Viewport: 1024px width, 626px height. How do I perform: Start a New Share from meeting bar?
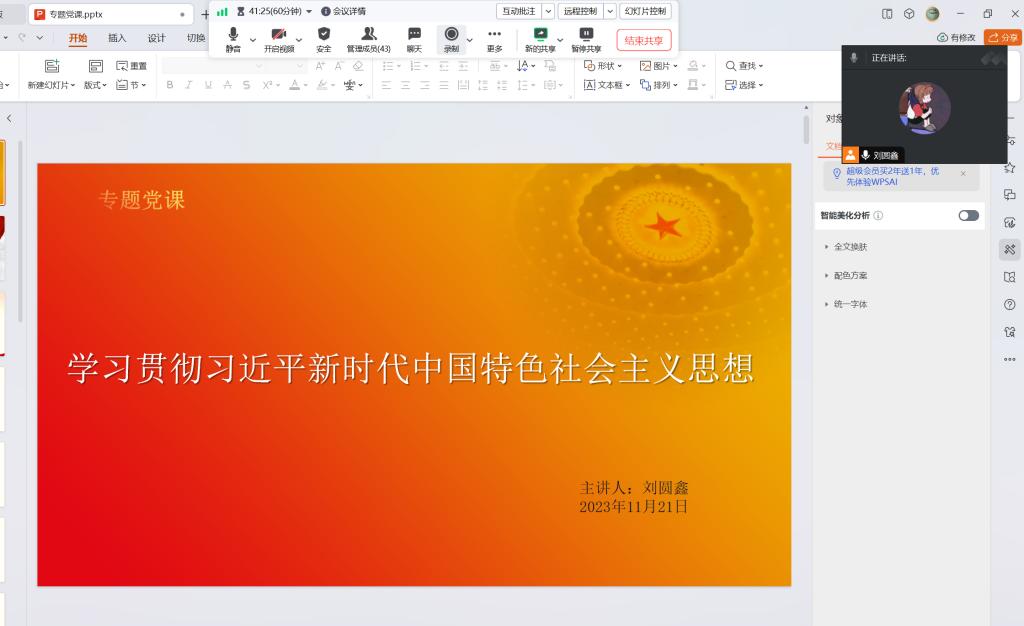pos(540,38)
